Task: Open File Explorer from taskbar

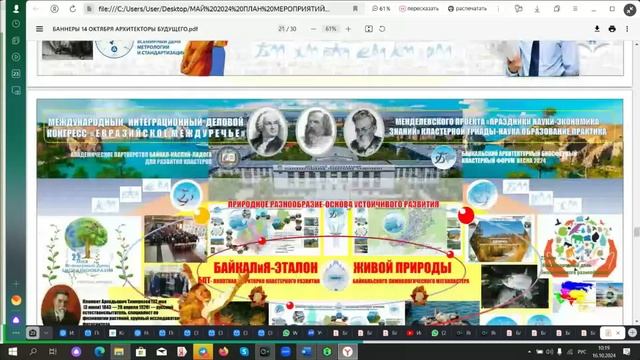Action: [x=119, y=351]
